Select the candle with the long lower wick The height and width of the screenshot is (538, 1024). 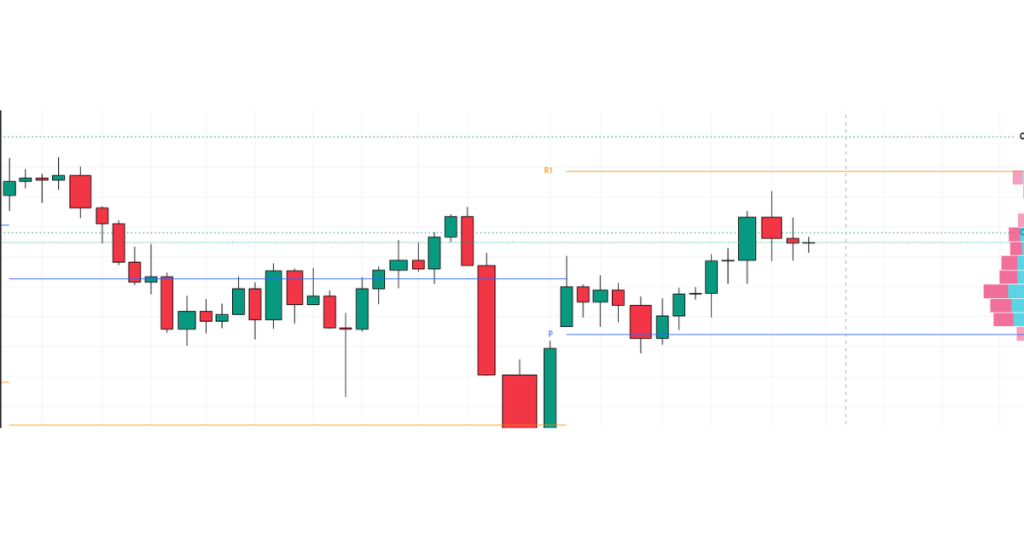pos(346,328)
